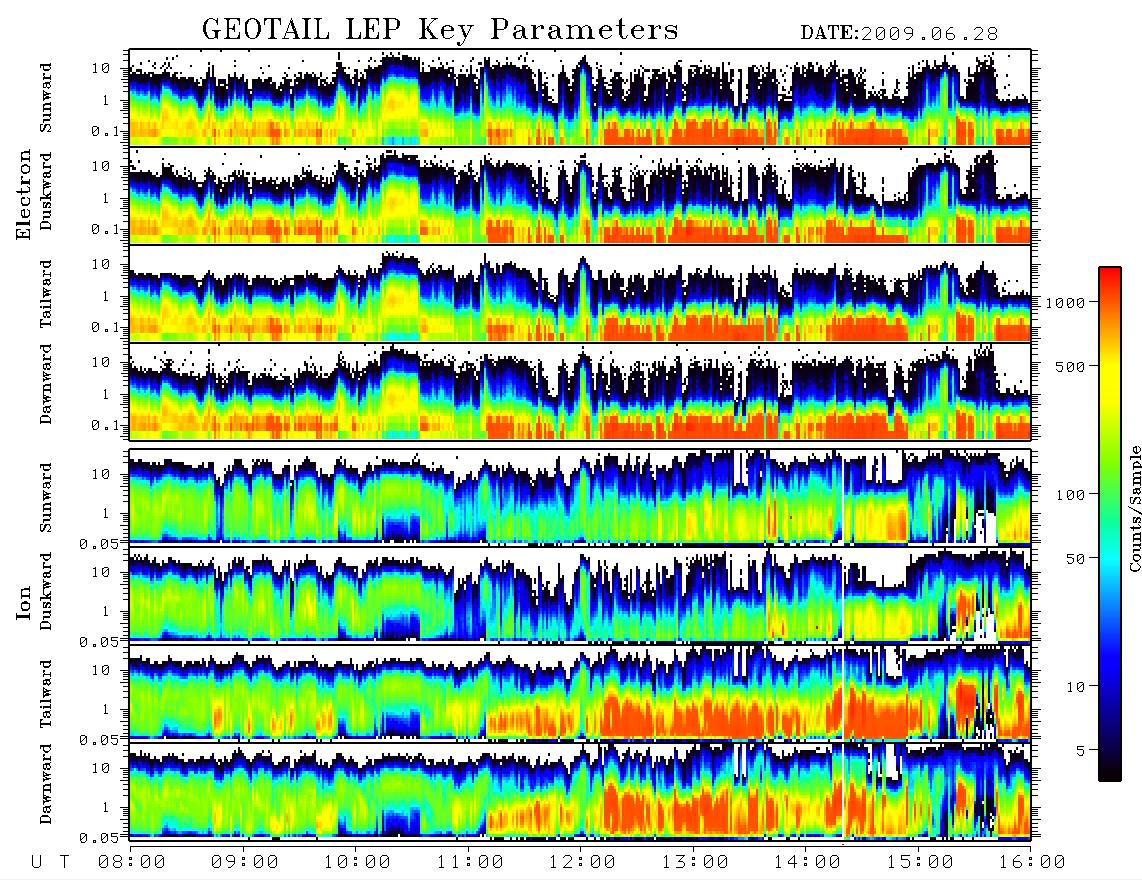Click inside the Electron Sunward spectrogram panel

(x=580, y=98)
